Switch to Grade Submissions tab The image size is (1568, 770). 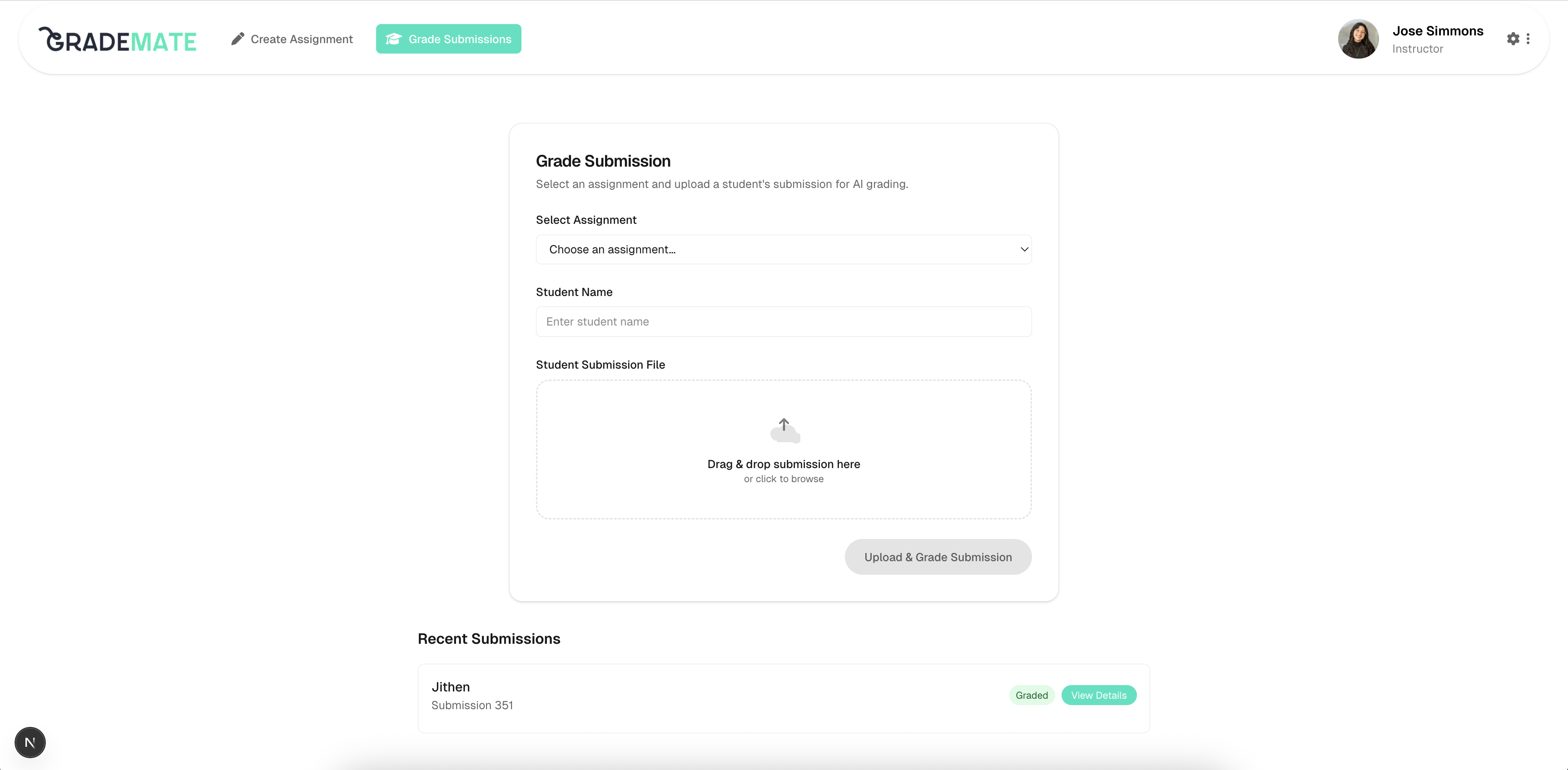click(449, 39)
